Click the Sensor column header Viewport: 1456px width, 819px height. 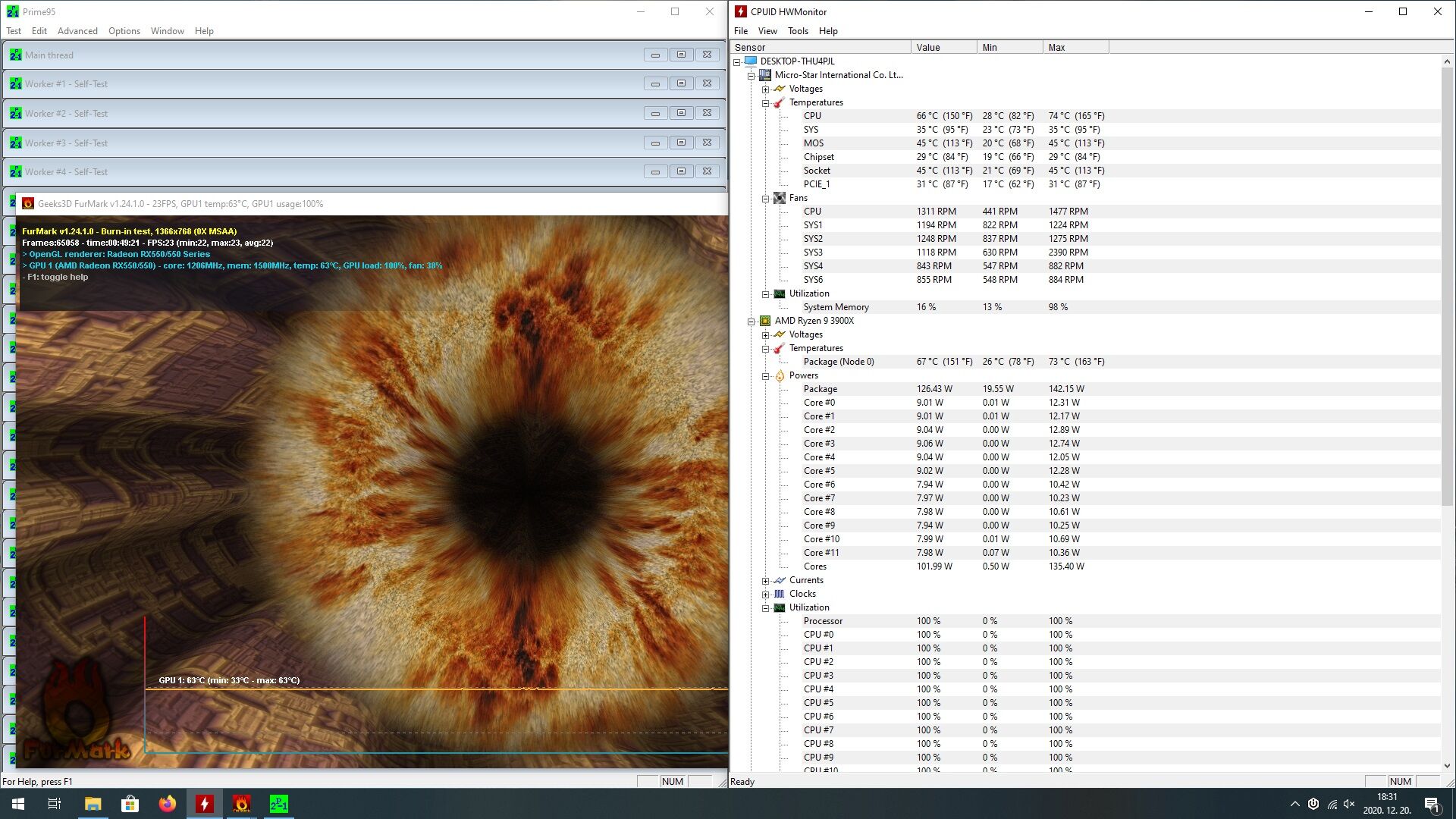pyautogui.click(x=820, y=47)
